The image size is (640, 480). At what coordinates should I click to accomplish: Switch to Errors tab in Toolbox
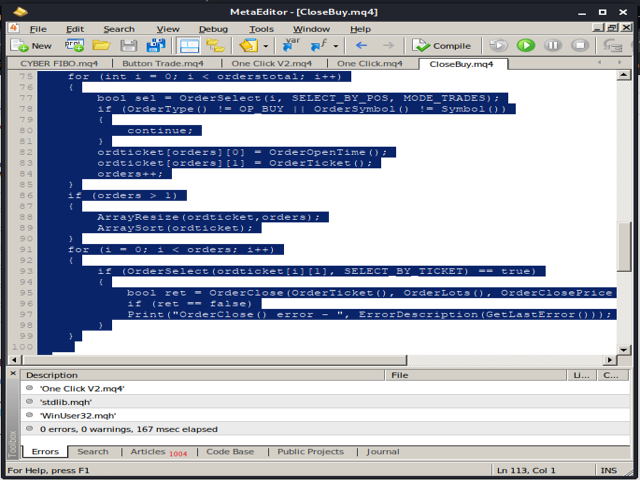(x=45, y=452)
